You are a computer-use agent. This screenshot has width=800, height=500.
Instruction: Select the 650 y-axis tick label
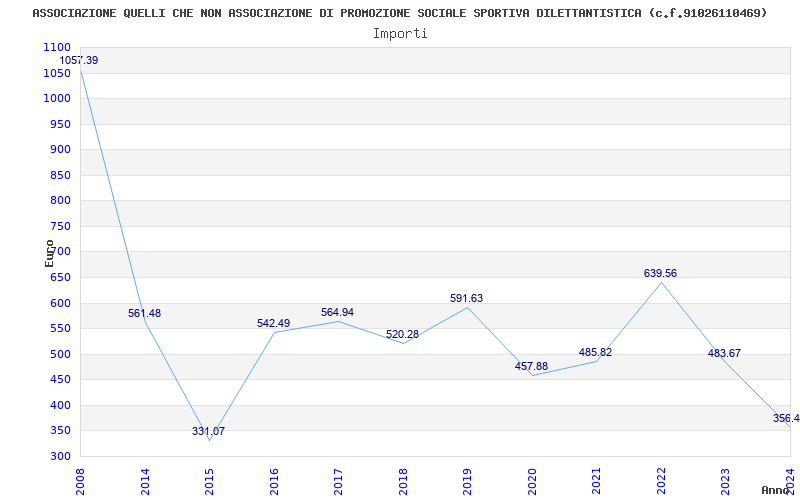click(x=60, y=278)
